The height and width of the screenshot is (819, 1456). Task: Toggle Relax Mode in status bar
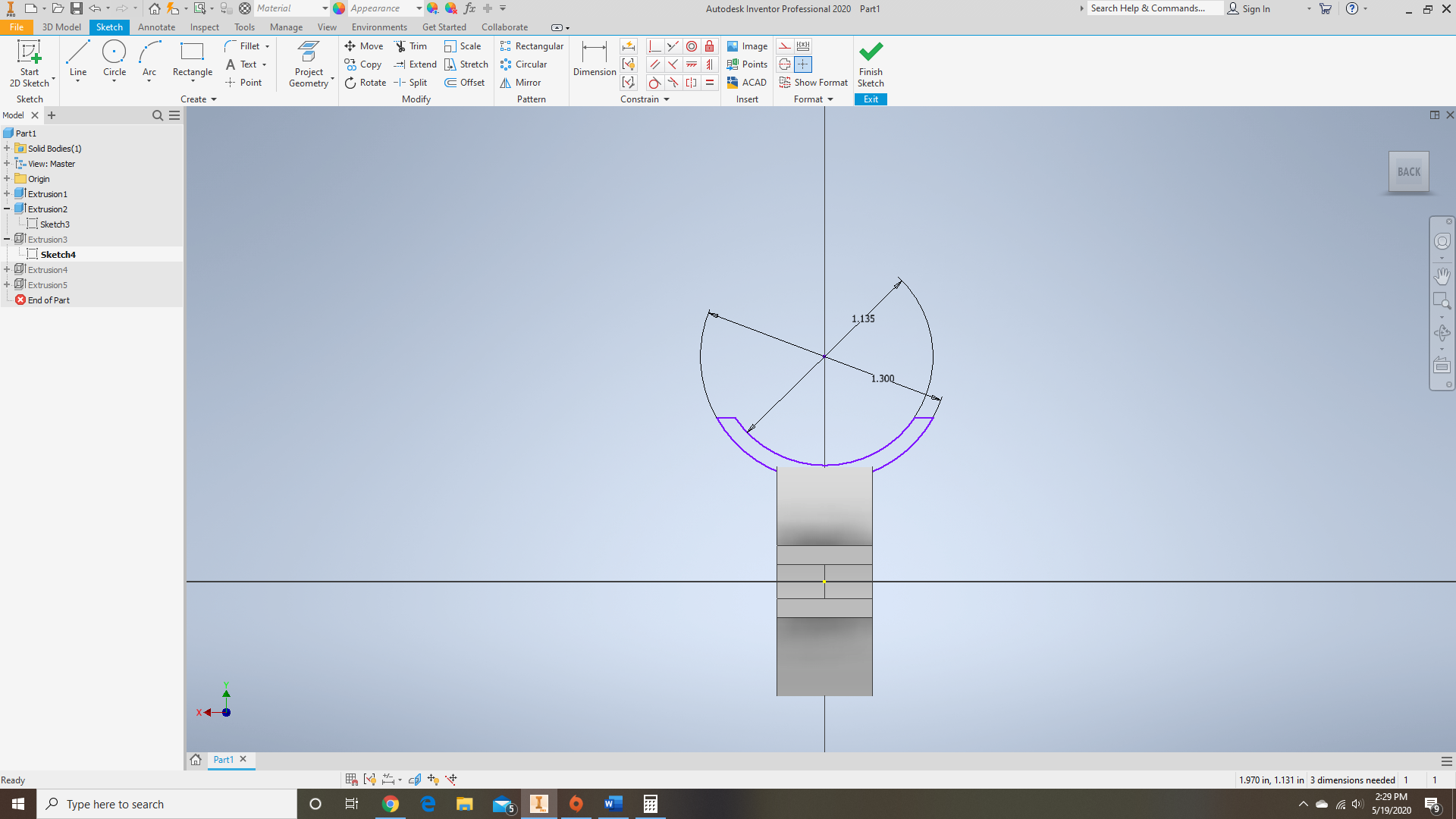point(451,780)
